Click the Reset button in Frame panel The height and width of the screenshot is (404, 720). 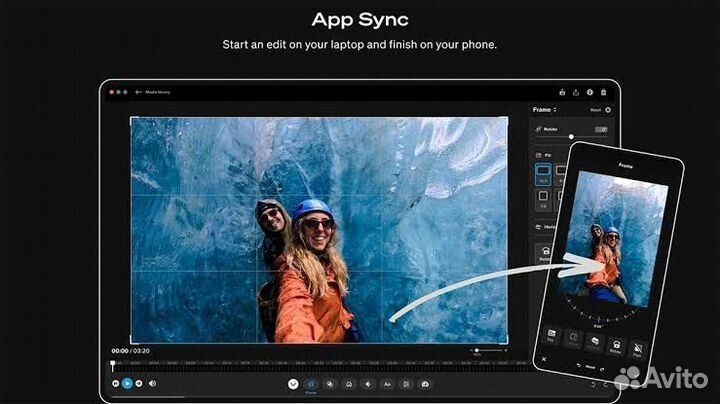pyautogui.click(x=595, y=109)
